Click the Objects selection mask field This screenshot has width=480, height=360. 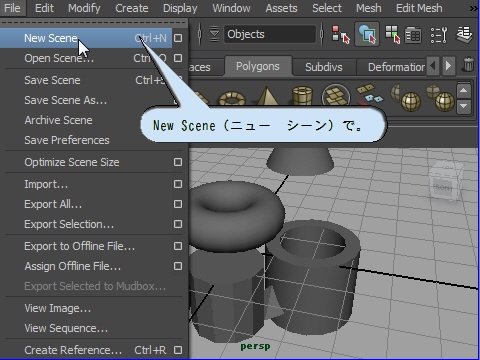269,34
